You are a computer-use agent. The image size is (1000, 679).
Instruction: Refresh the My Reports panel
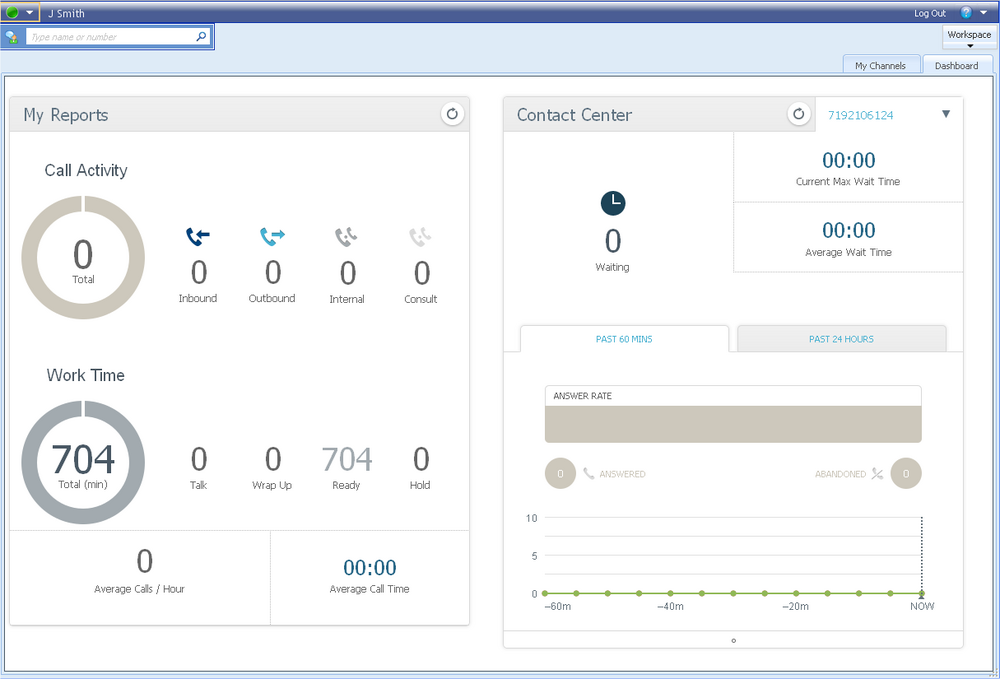pos(452,114)
